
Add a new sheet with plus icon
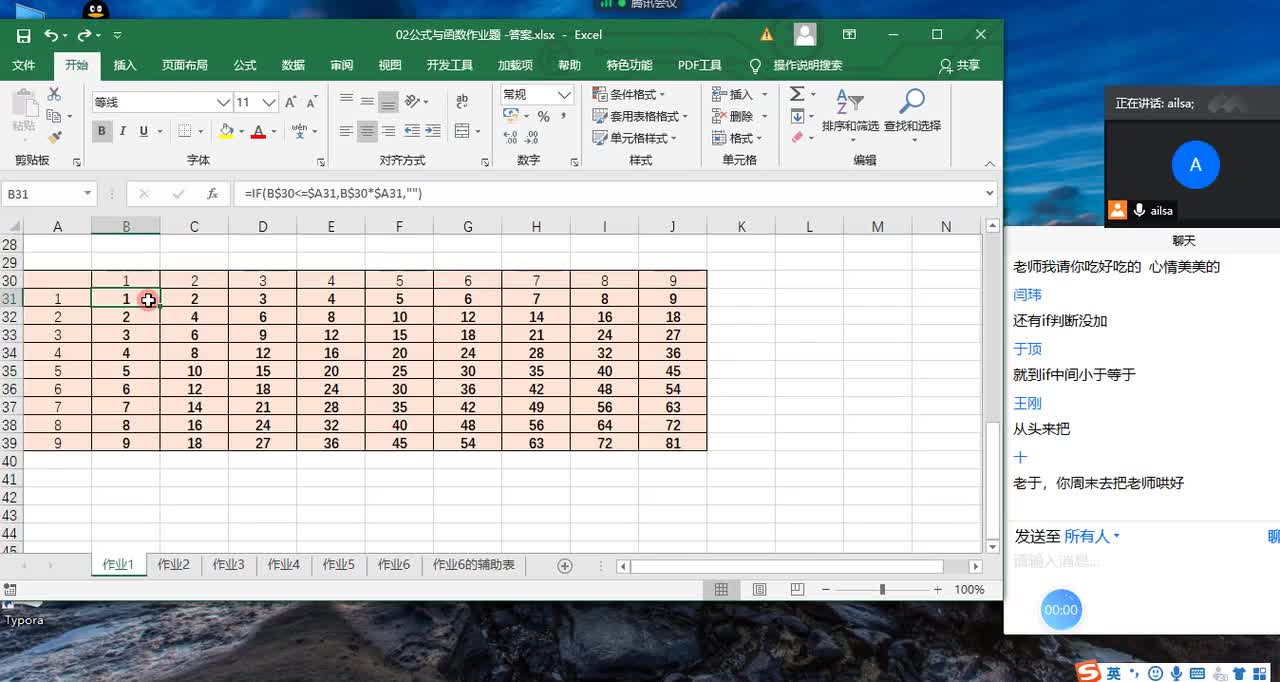click(x=564, y=566)
